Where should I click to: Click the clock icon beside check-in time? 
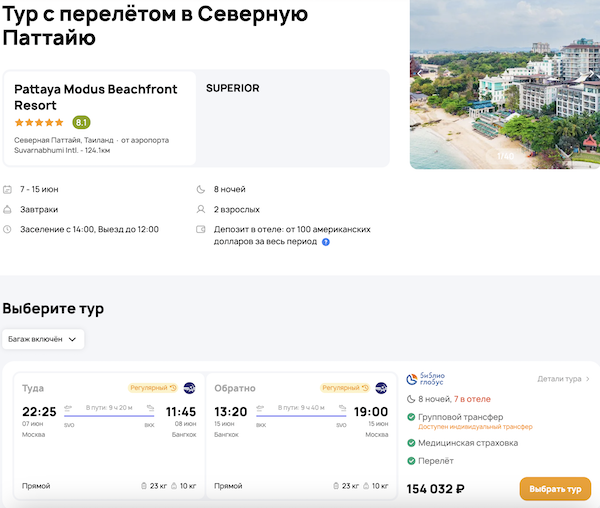8,229
